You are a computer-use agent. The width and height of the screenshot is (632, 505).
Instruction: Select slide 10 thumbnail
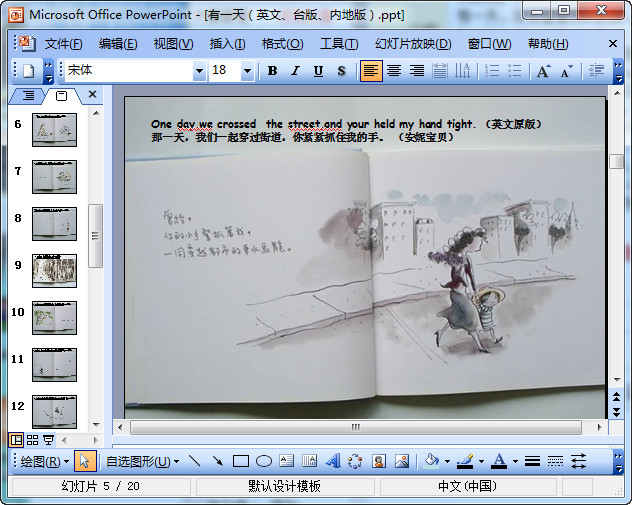[54, 318]
